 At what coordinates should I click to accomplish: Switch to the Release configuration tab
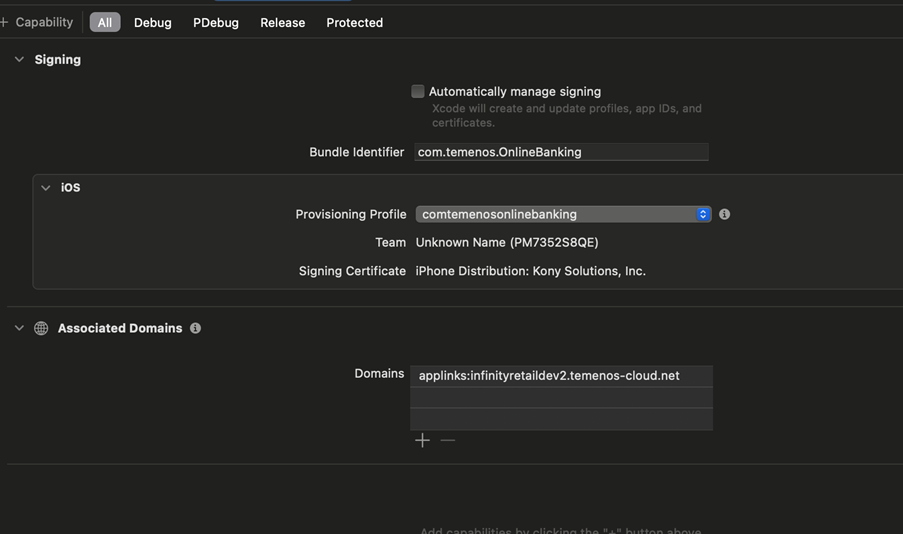coord(282,22)
